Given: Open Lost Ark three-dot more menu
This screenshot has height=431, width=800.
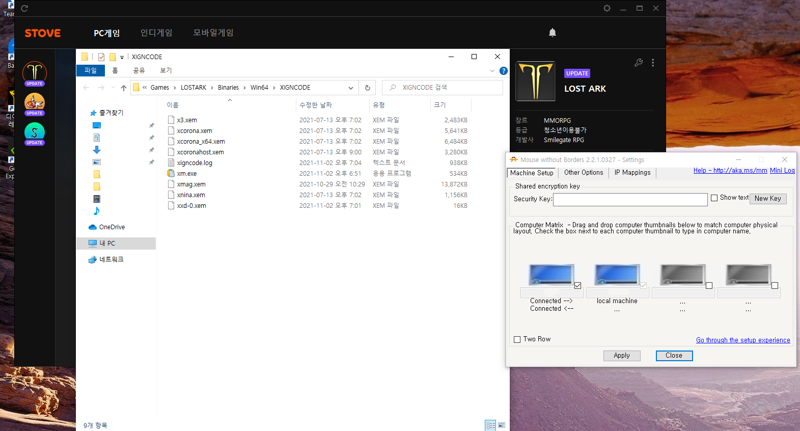Looking at the screenshot, I should [653, 63].
